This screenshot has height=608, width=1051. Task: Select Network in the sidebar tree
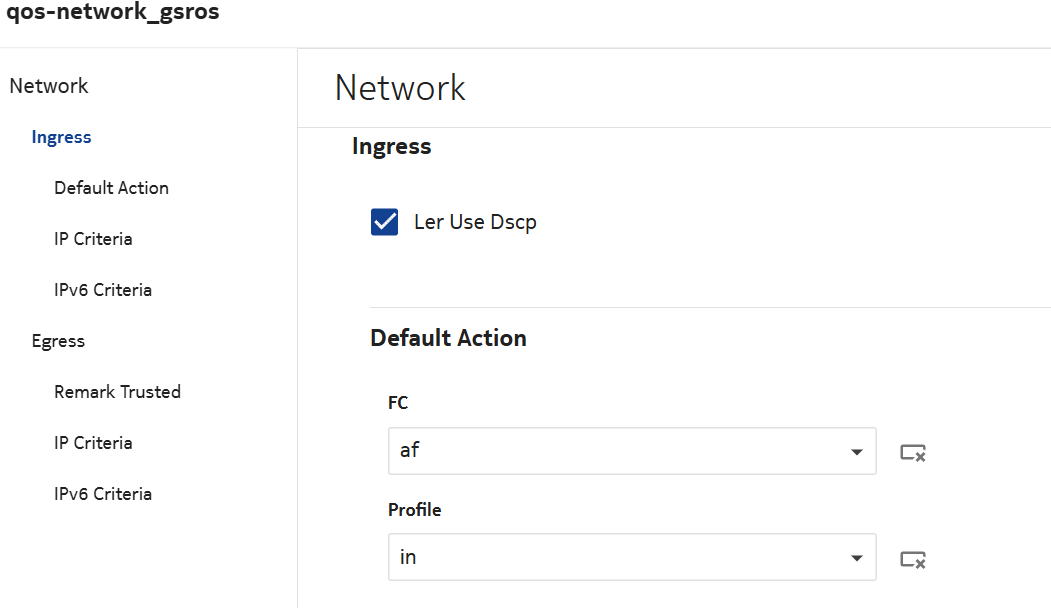click(x=49, y=86)
